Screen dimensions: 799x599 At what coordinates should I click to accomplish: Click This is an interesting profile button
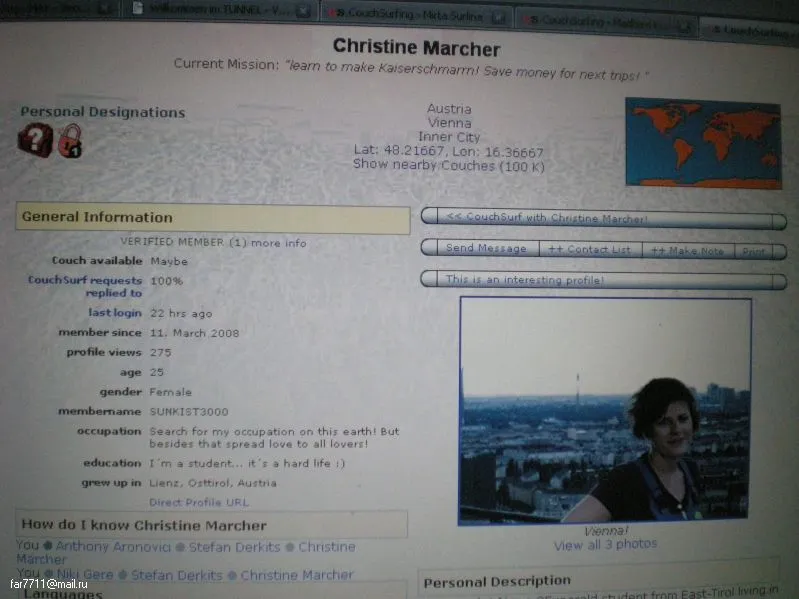click(604, 281)
